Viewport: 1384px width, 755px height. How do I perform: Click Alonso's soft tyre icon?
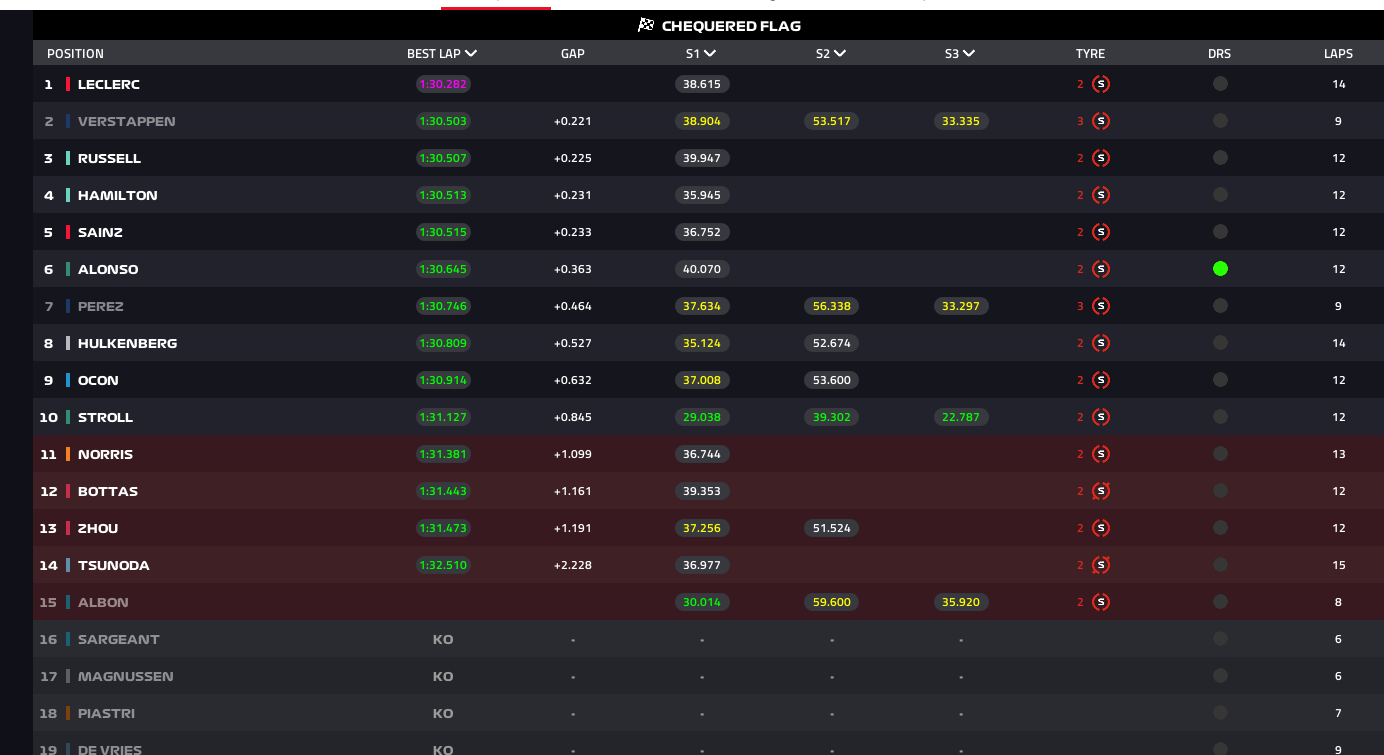click(1101, 269)
